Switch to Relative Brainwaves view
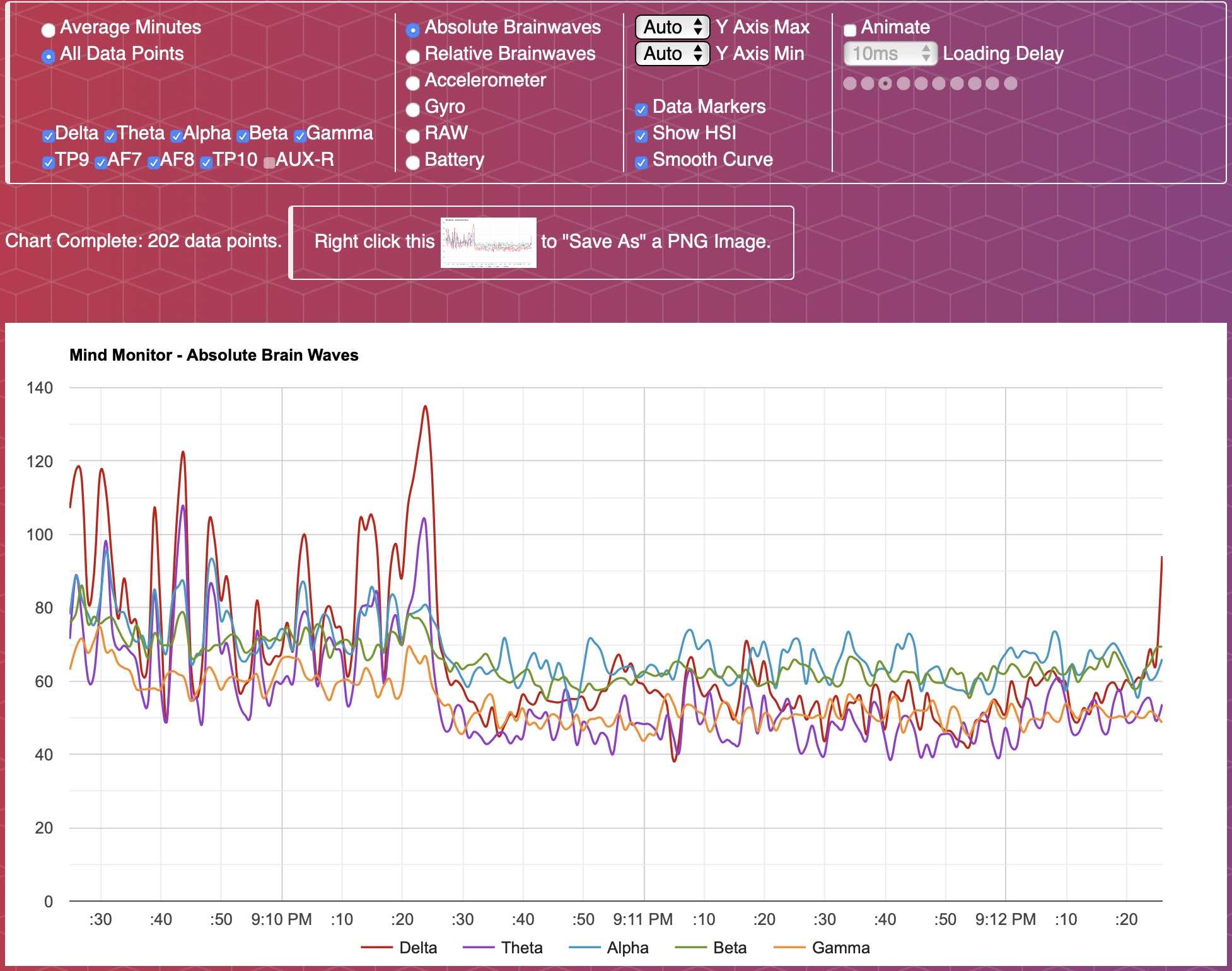 point(412,56)
